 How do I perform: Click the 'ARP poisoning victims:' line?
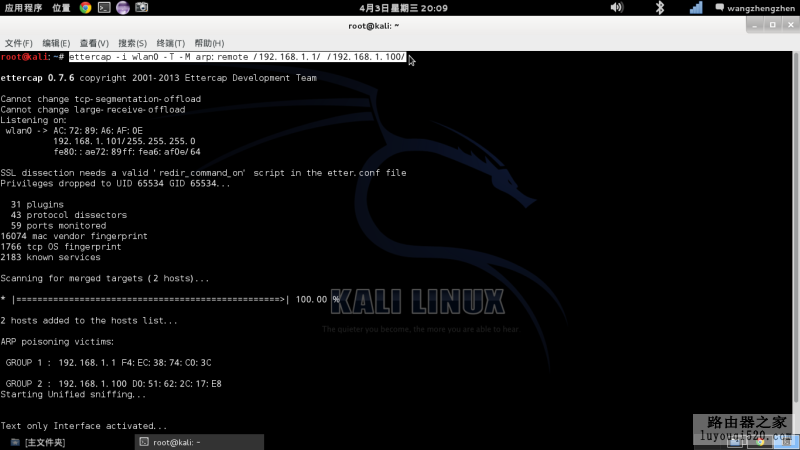point(57,342)
